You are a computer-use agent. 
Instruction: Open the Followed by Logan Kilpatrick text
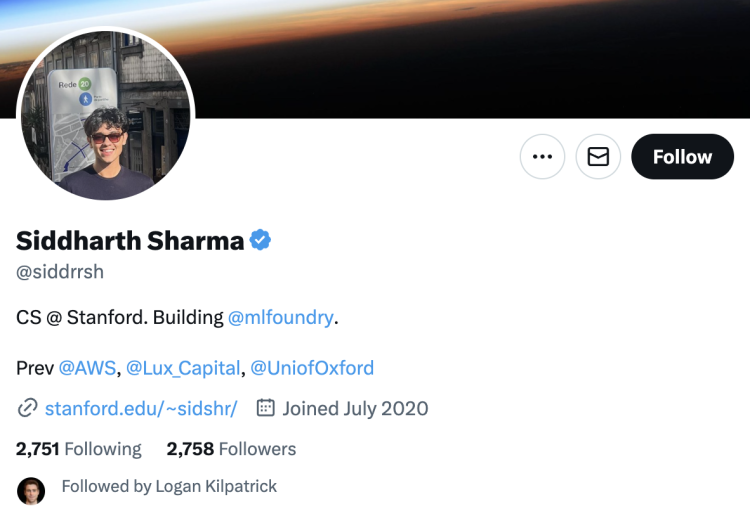point(169,486)
